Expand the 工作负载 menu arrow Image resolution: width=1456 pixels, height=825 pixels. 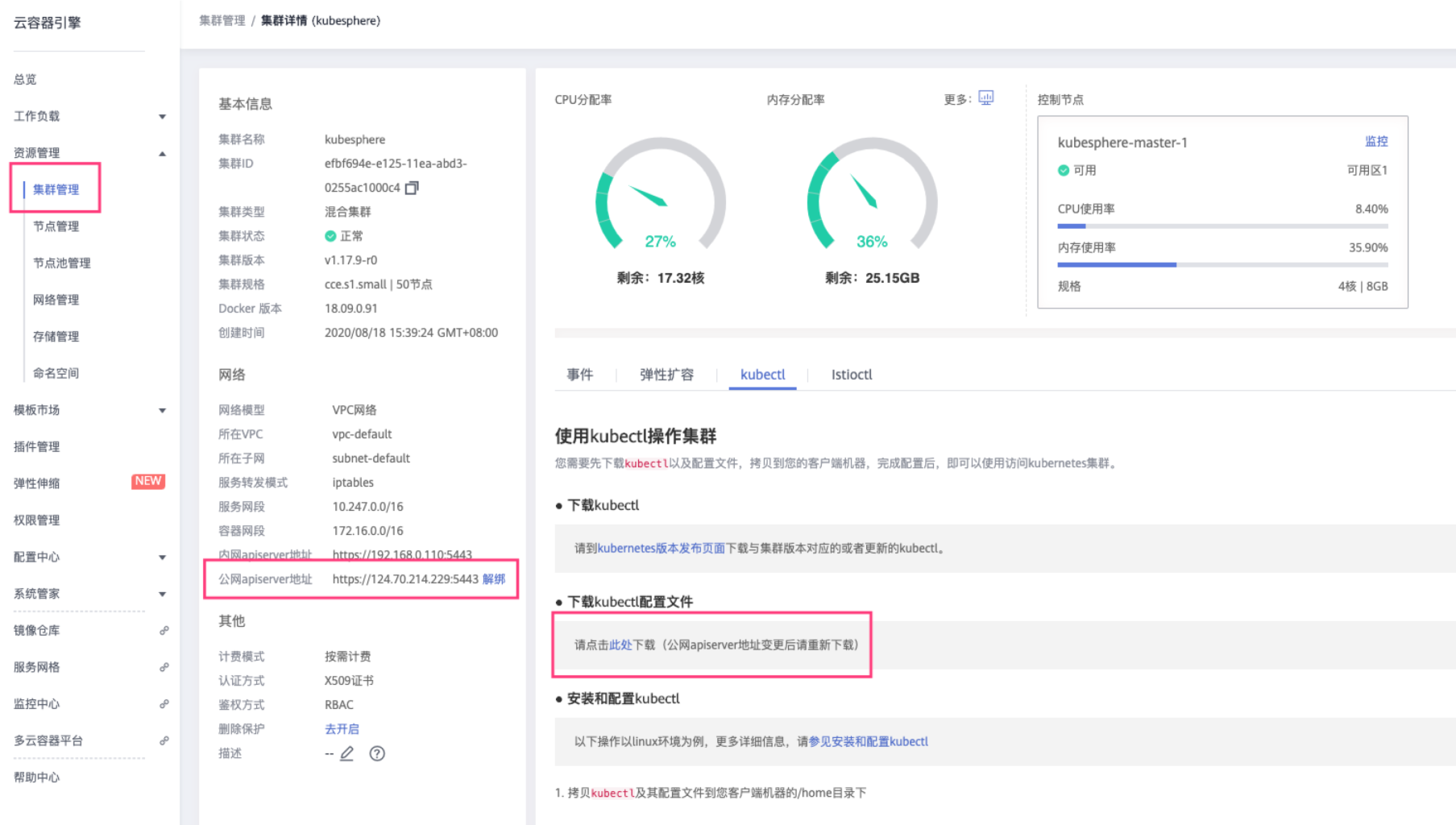coord(163,117)
